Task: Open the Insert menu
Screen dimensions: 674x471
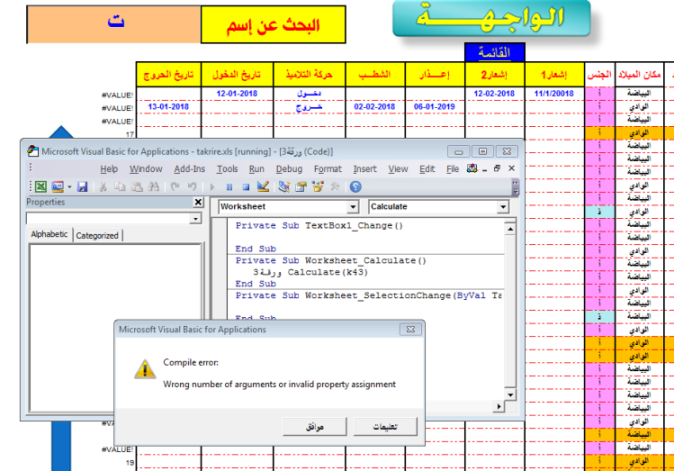Action: click(365, 169)
